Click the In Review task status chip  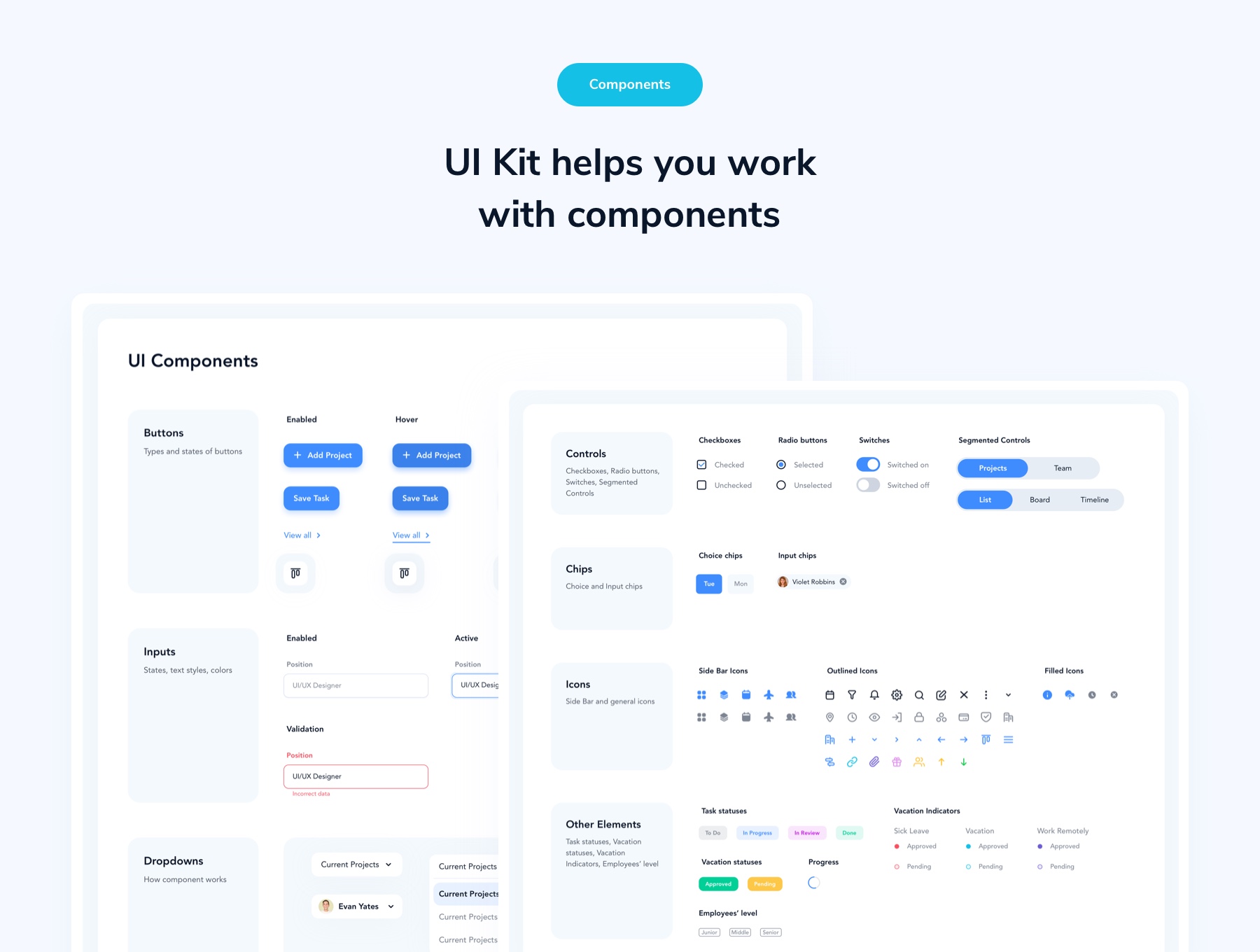807,833
